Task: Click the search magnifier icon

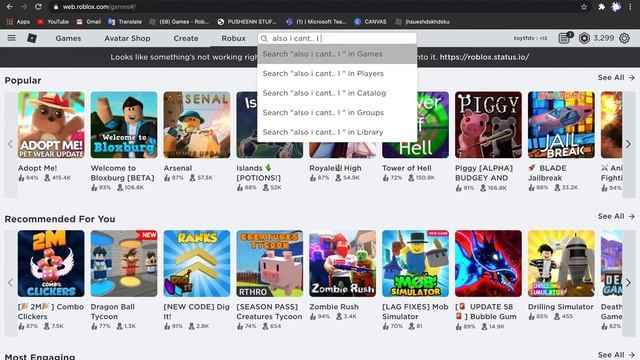Action: pos(264,38)
